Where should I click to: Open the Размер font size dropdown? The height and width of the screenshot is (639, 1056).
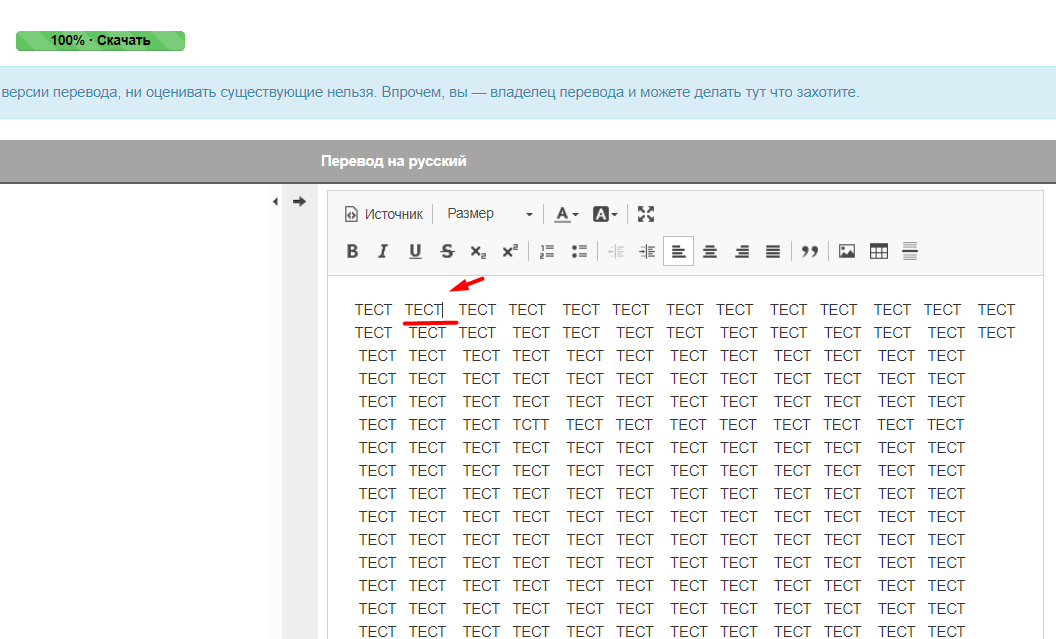point(490,214)
